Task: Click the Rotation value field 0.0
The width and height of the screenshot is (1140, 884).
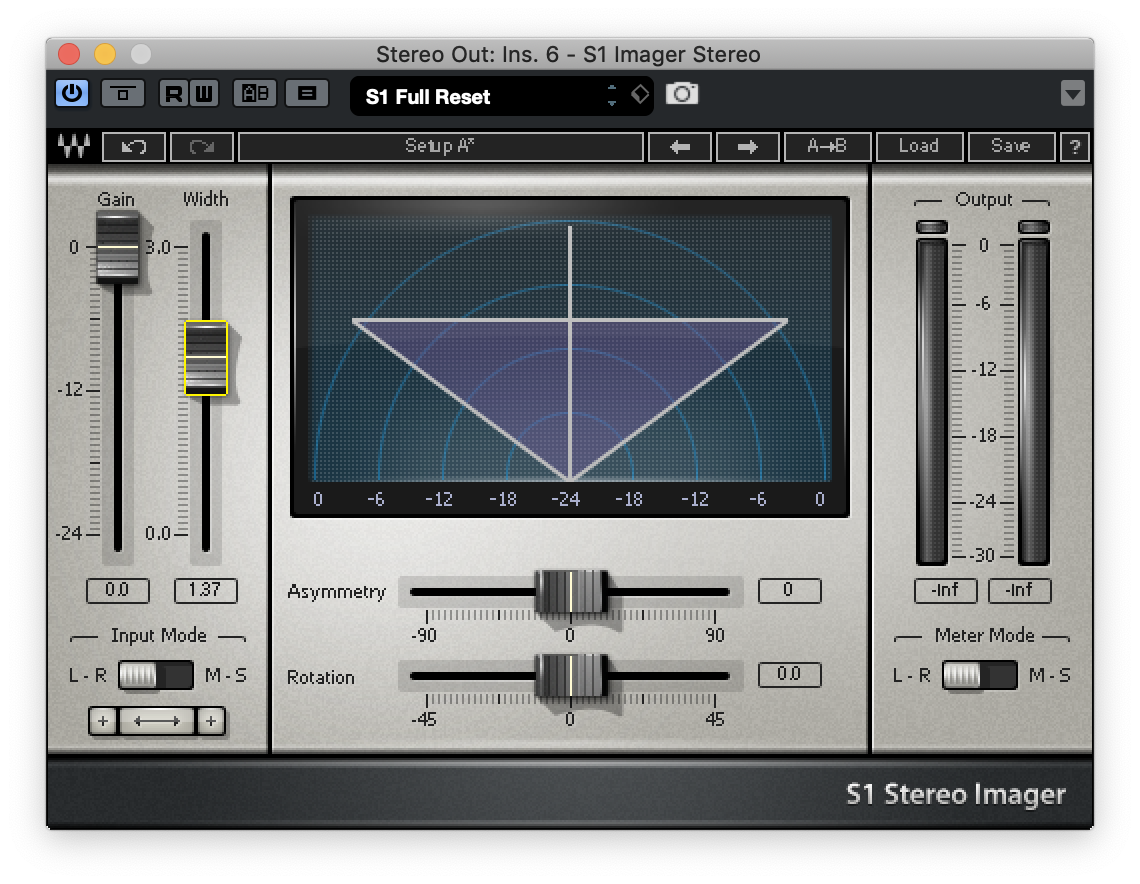Action: point(790,675)
